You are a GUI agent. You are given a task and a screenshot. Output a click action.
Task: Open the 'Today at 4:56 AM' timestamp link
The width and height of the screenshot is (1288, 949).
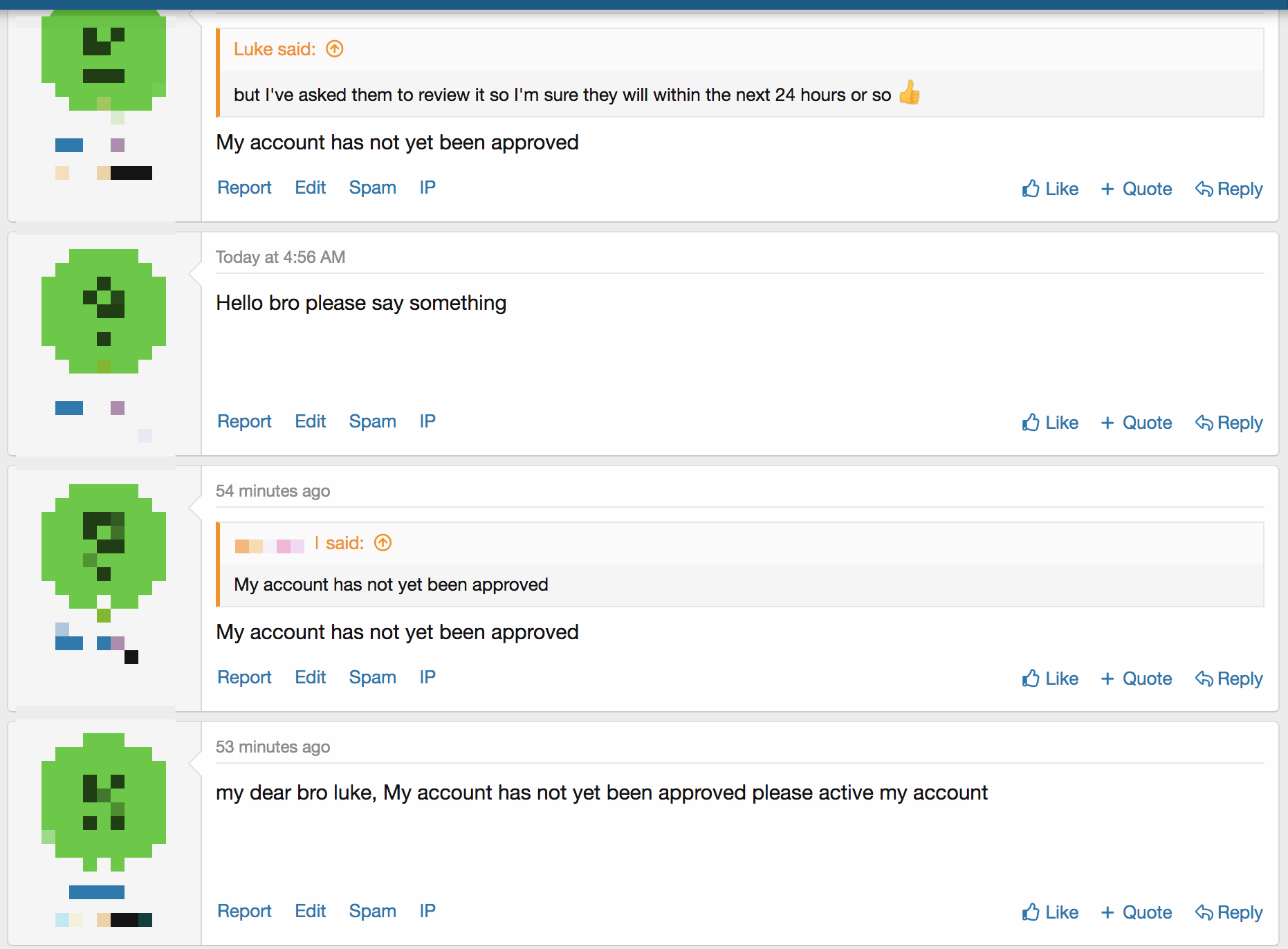[x=280, y=257]
